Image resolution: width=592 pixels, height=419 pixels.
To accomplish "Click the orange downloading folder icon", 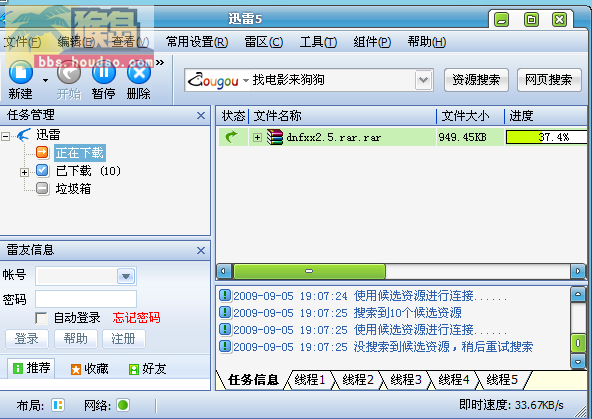I will pos(42,152).
